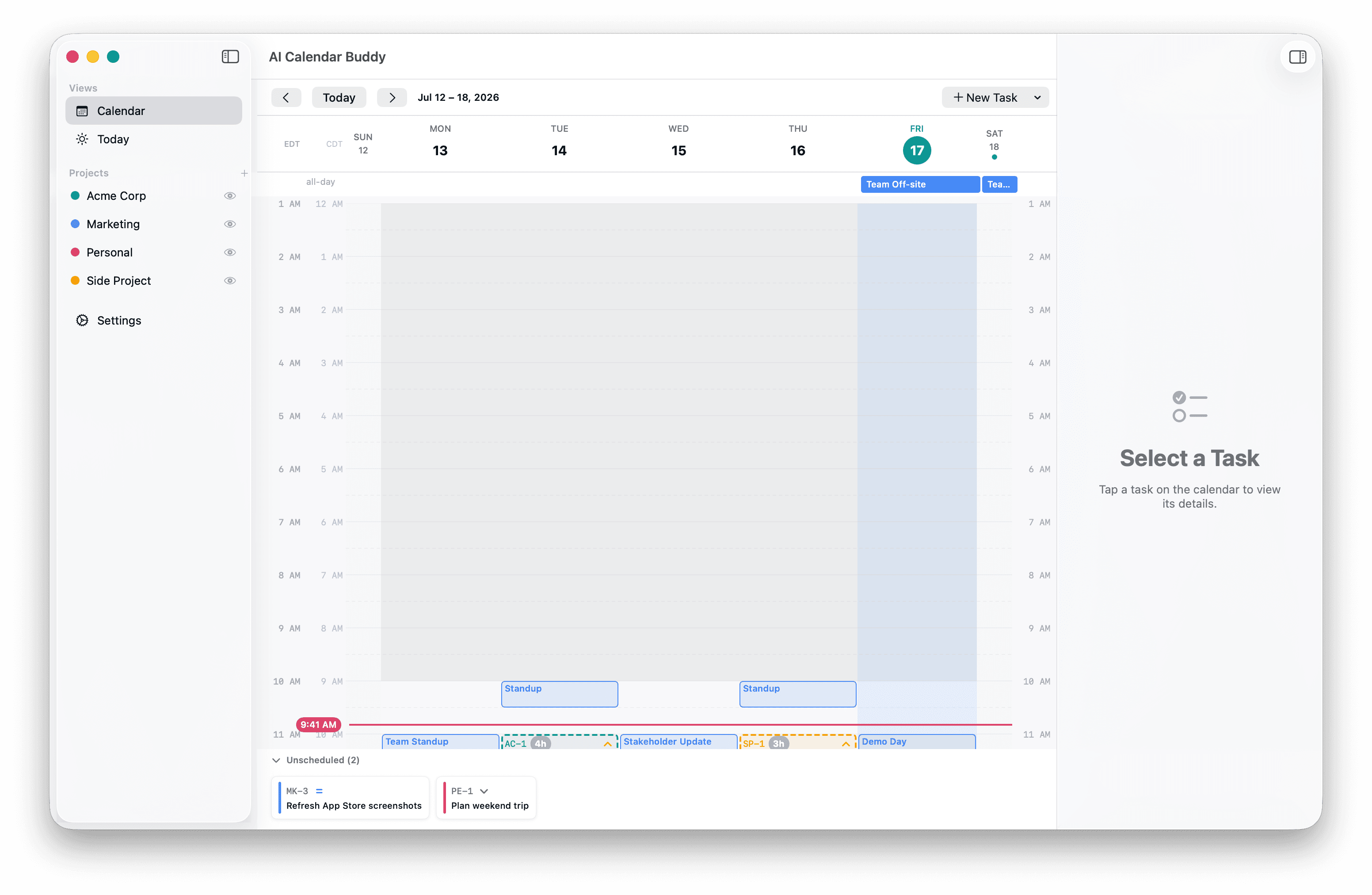
Task: Open Settings from the sidebar
Action: 153,320
